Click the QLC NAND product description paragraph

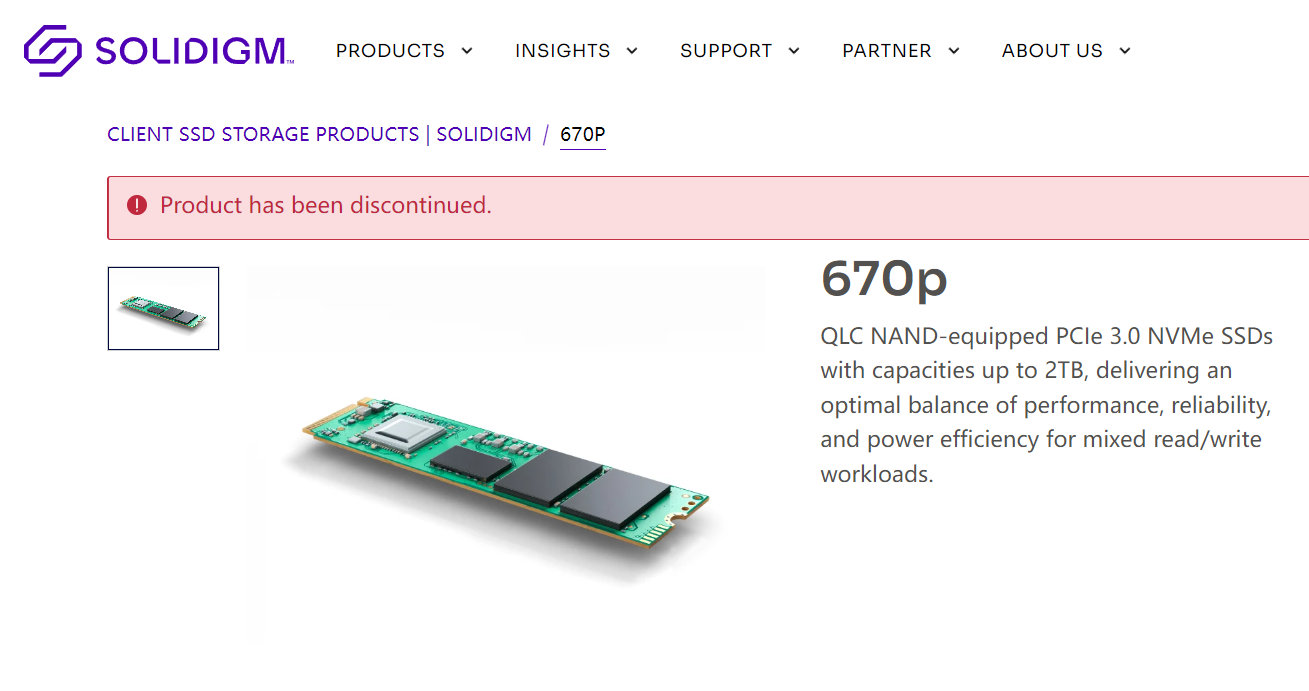tap(1046, 404)
